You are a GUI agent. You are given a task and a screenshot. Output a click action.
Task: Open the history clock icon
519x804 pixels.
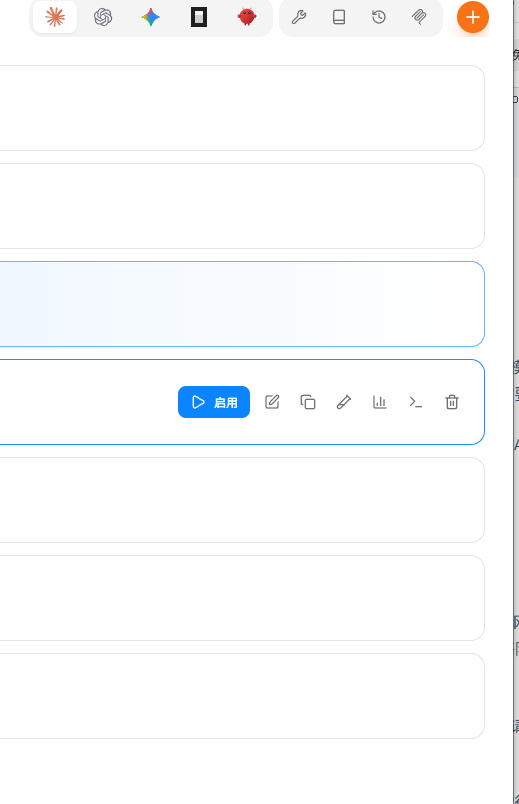(379, 17)
